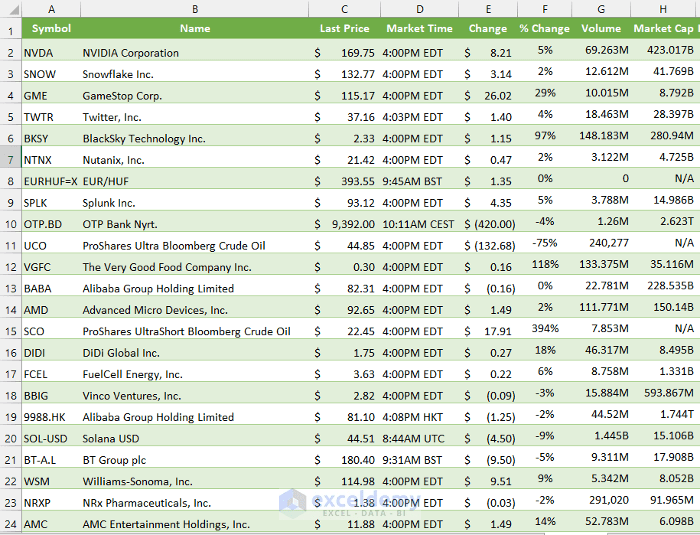Select the BABA symbol cell

point(51,286)
